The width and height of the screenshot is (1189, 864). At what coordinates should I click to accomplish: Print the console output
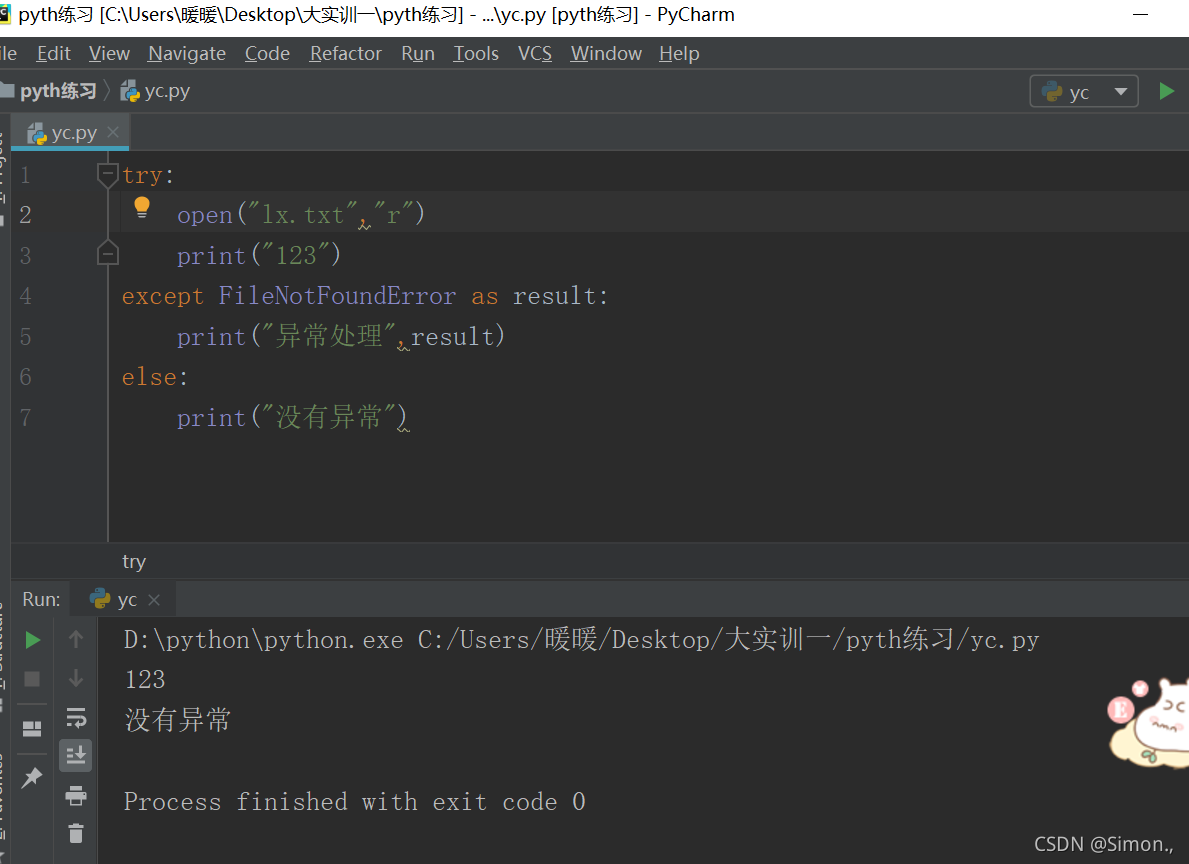pos(76,796)
